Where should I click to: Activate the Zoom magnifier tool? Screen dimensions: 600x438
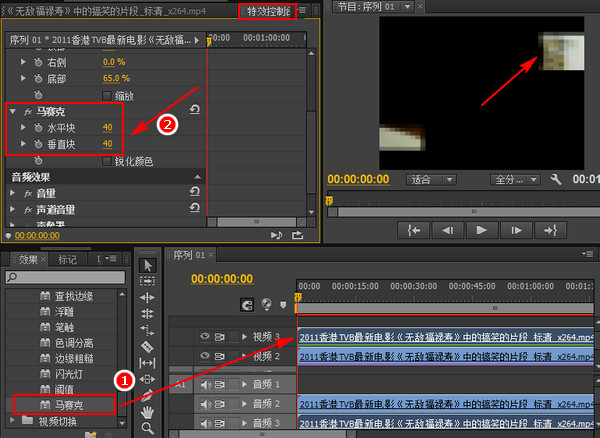(148, 428)
